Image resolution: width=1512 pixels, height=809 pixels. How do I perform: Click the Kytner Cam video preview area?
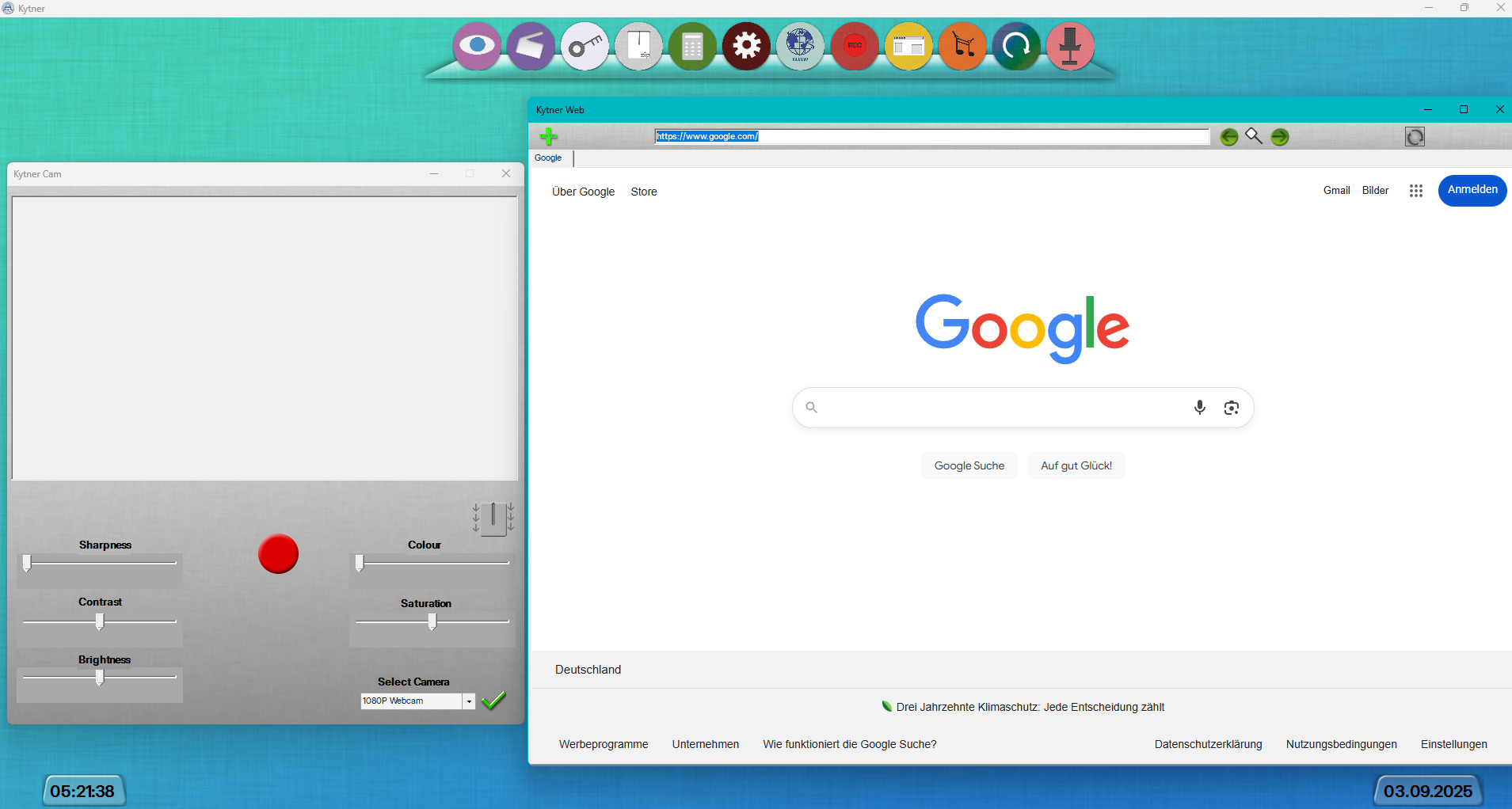(265, 338)
